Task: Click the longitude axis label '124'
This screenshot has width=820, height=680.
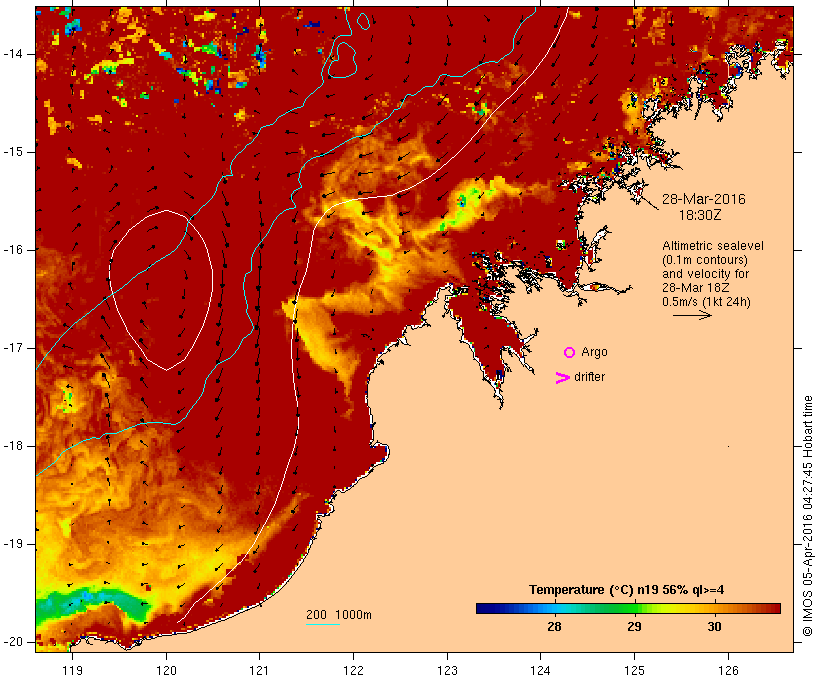Action: 541,671
